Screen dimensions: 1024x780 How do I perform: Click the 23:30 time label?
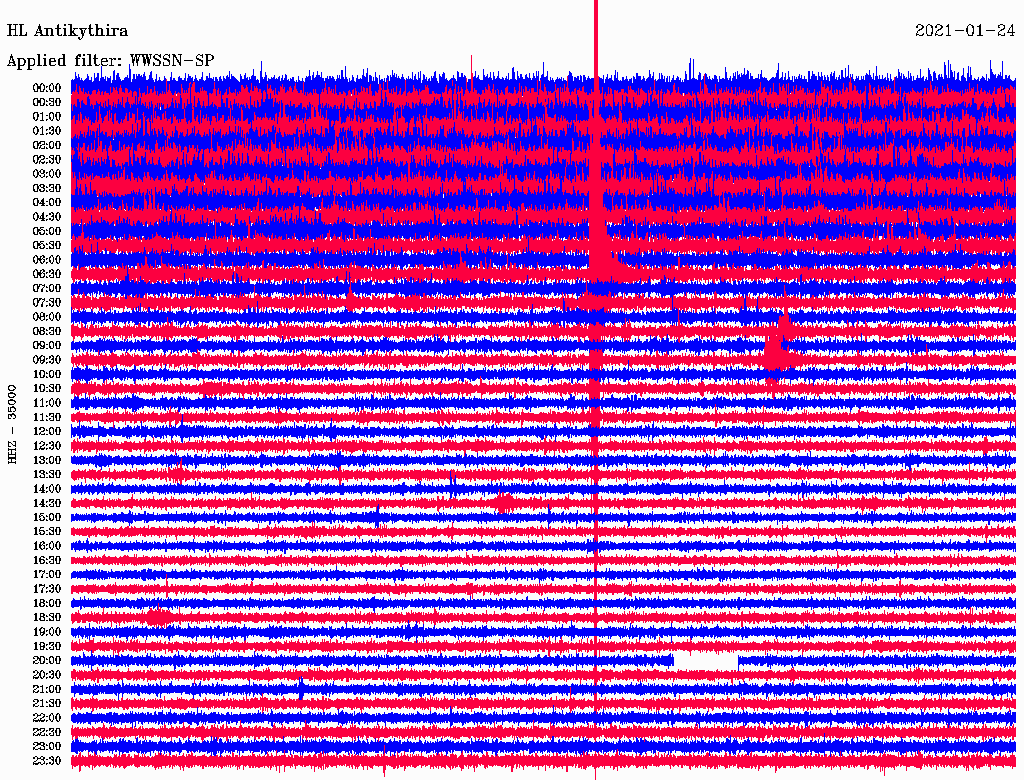(47, 761)
